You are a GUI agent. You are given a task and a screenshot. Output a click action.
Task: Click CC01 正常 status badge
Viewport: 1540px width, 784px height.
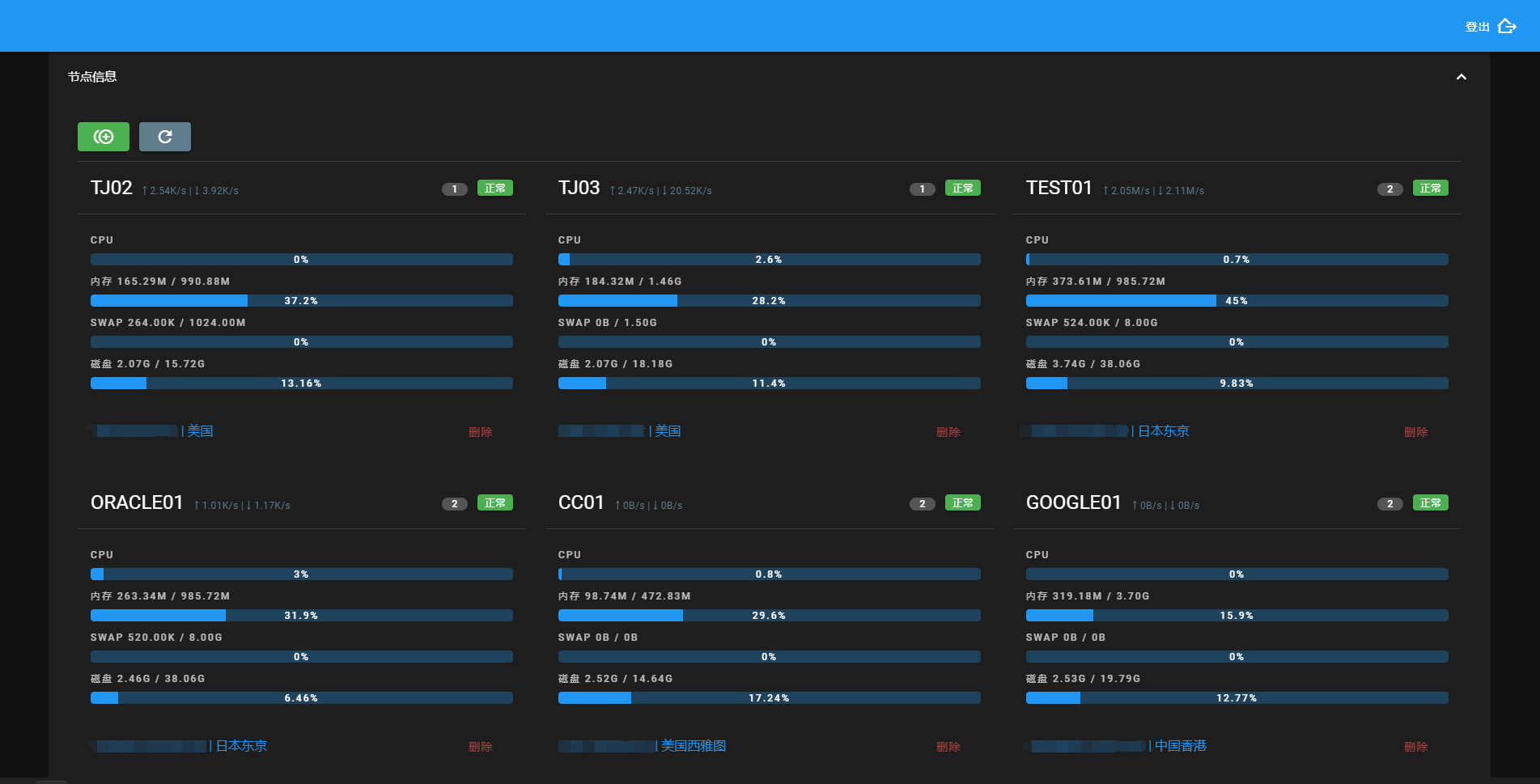(x=963, y=503)
